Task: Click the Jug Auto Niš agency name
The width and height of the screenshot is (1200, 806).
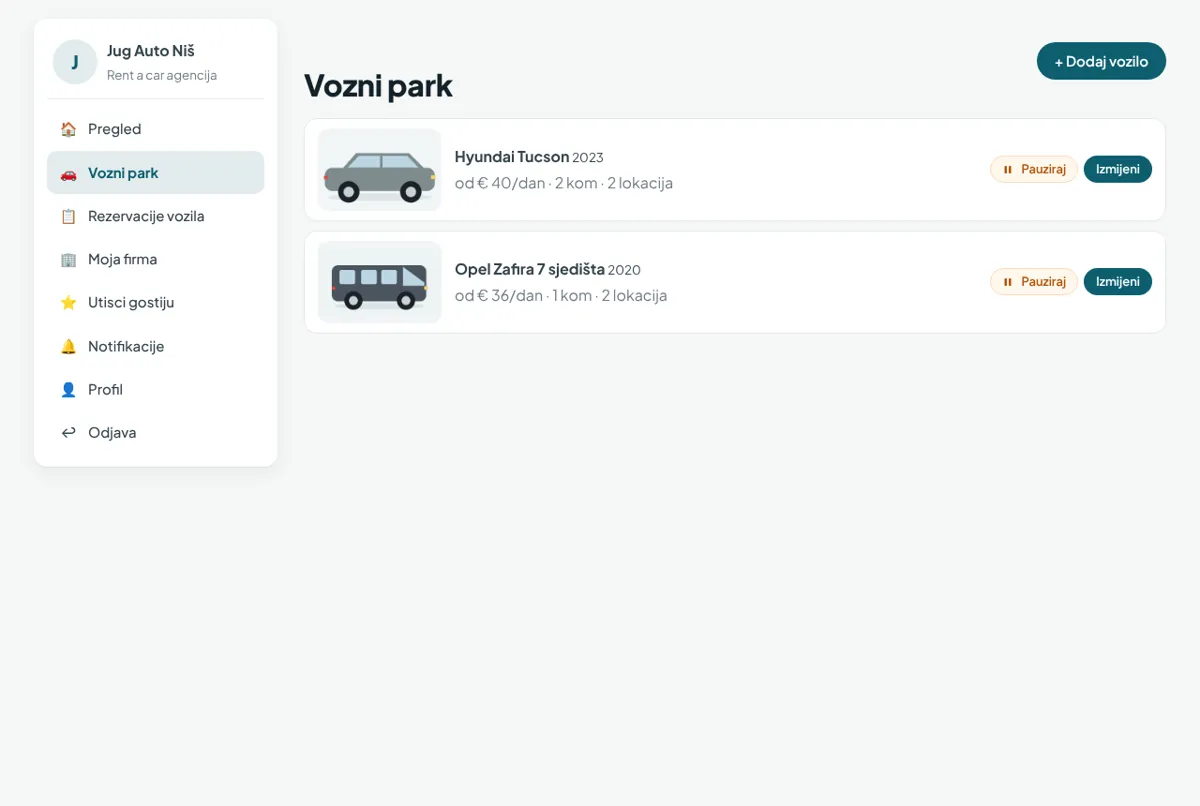Action: pyautogui.click(x=151, y=51)
